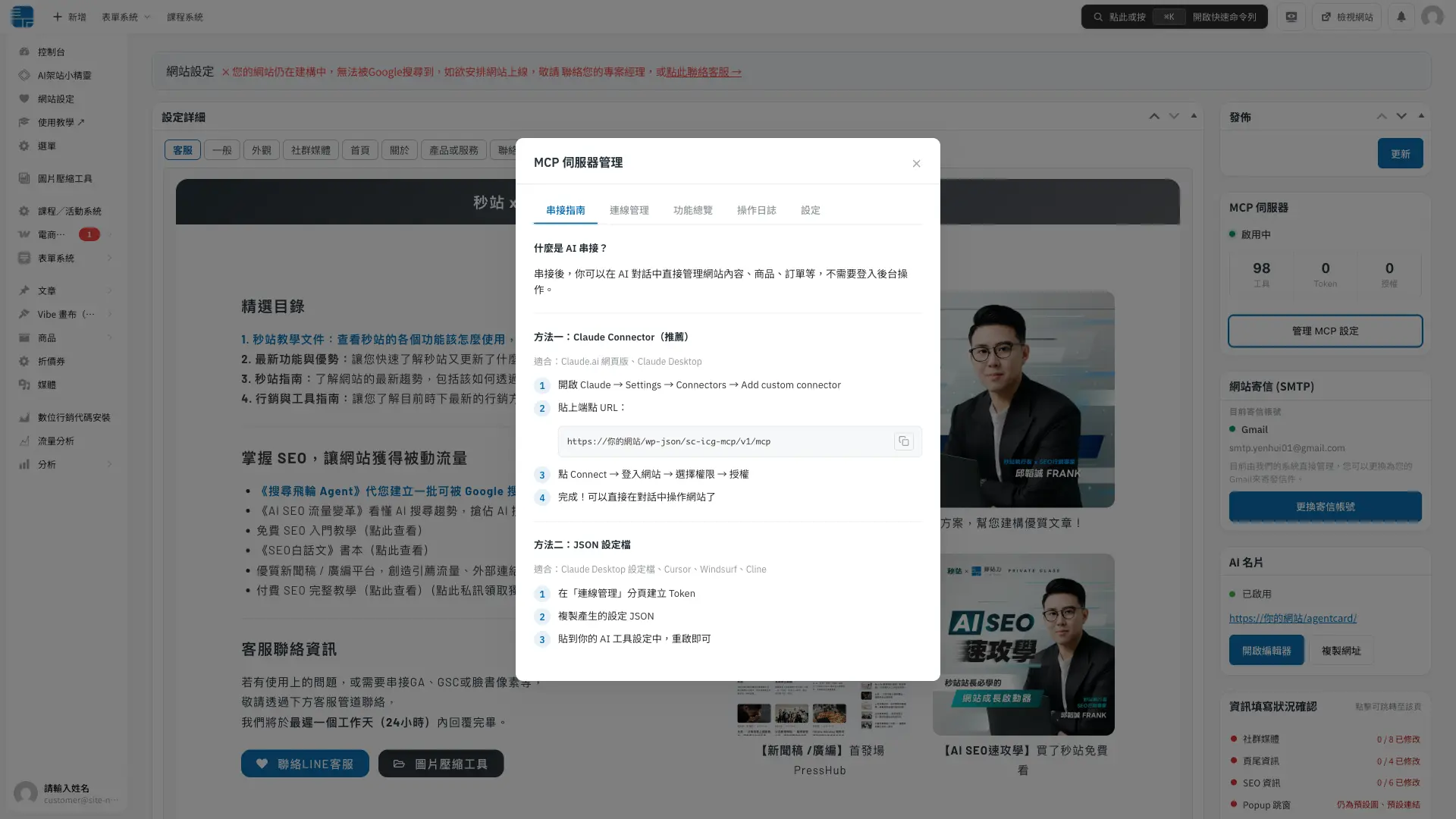Select the 外觀 settings tab
The image size is (1456, 819).
click(262, 150)
